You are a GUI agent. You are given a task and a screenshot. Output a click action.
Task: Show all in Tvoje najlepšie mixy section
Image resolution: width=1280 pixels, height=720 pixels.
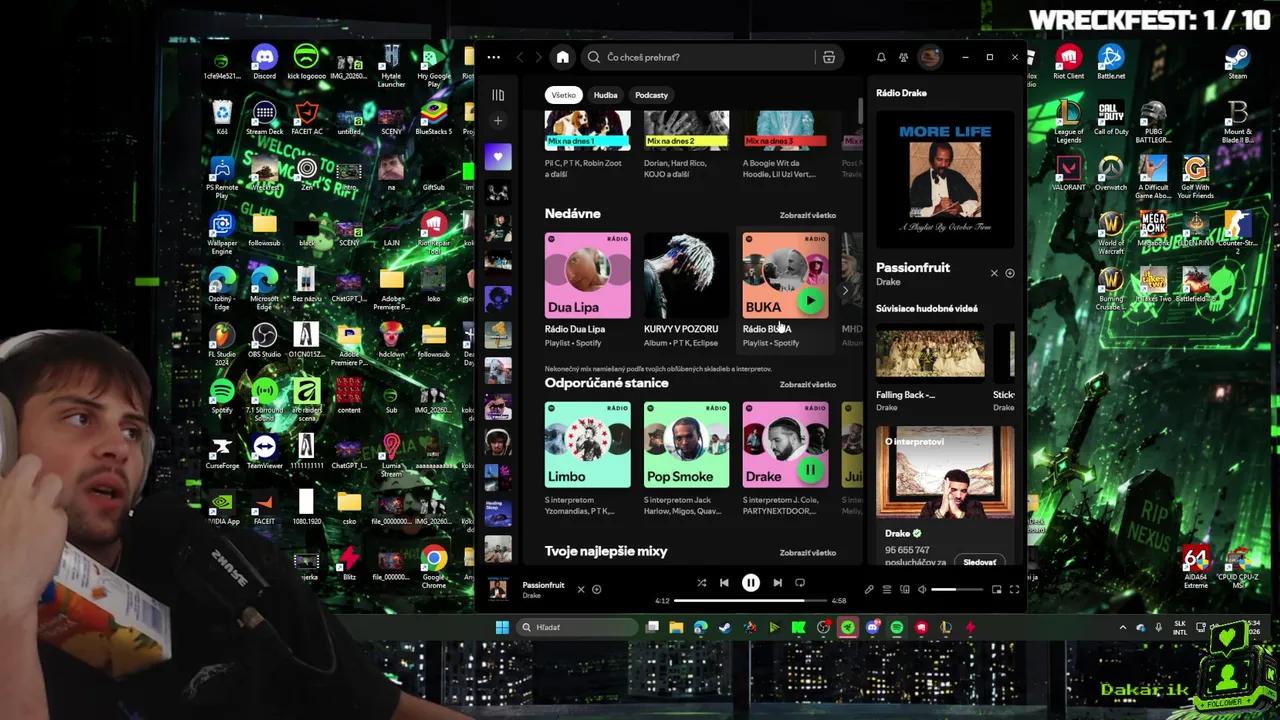(808, 552)
